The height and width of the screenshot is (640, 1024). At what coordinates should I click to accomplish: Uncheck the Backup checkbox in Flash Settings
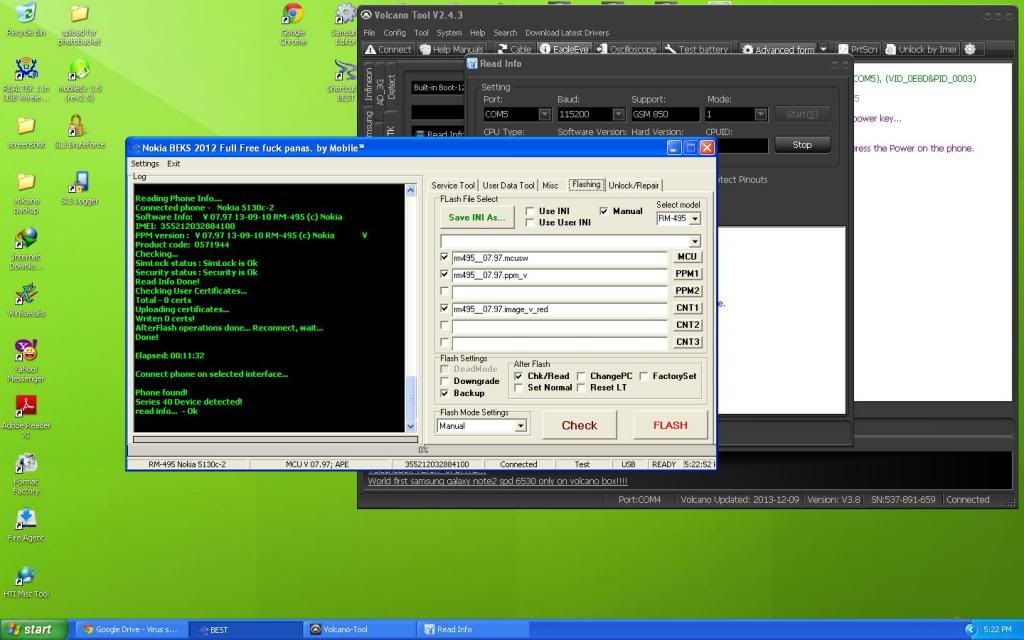coord(445,393)
